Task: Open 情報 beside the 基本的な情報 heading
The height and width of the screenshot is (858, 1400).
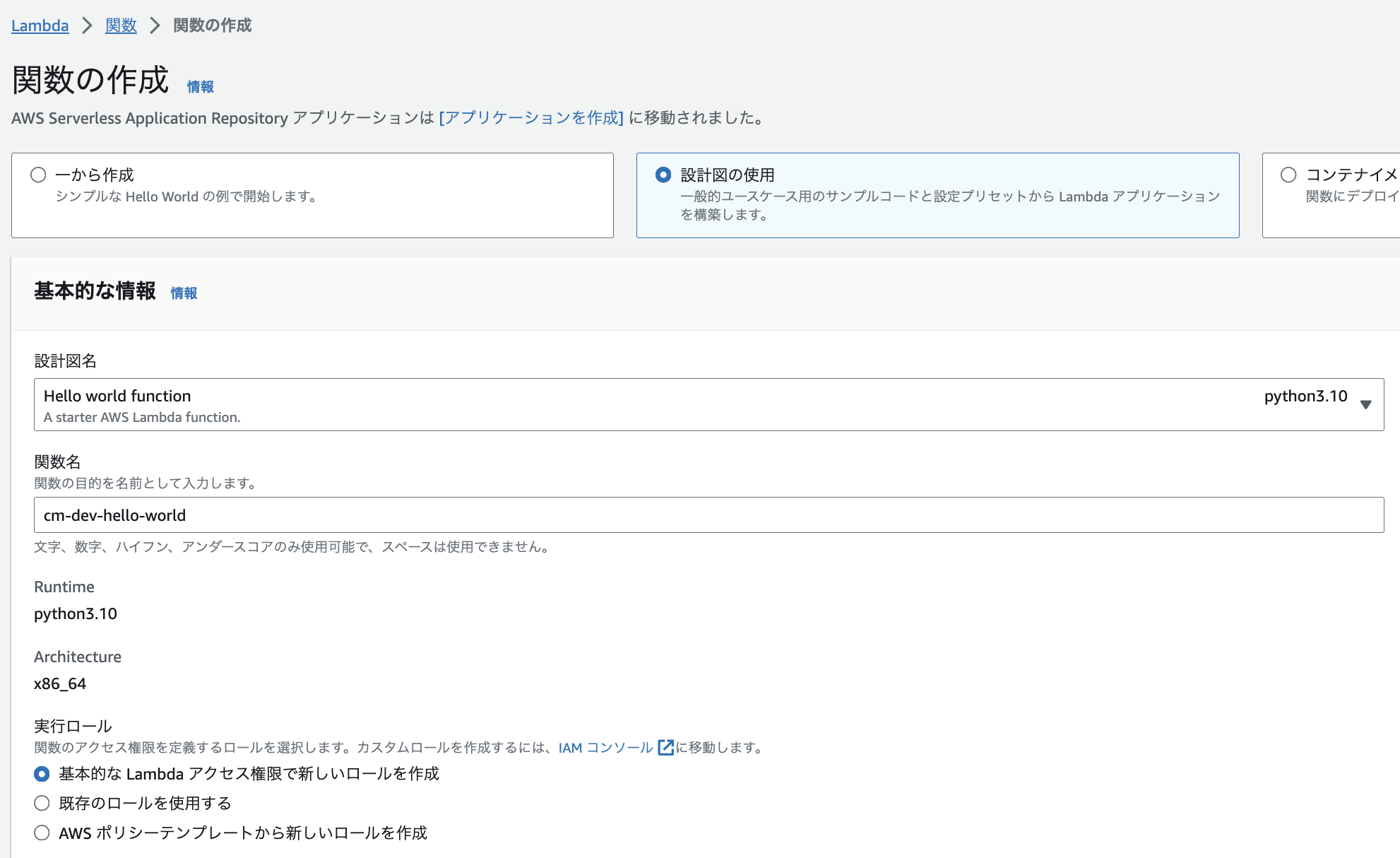Action: (185, 293)
